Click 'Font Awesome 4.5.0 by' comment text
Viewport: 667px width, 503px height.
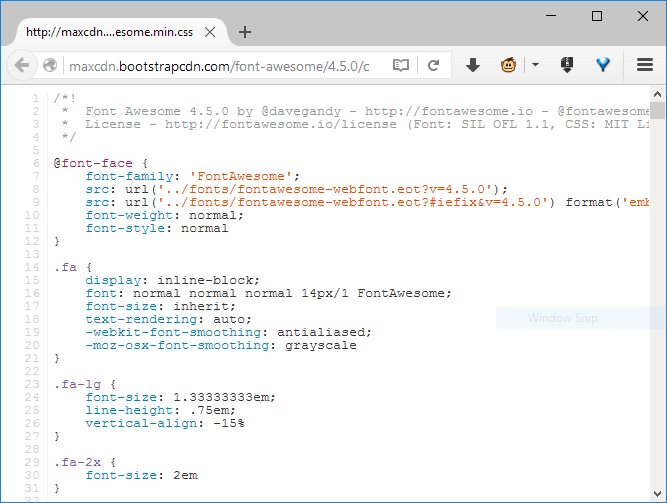point(169,111)
